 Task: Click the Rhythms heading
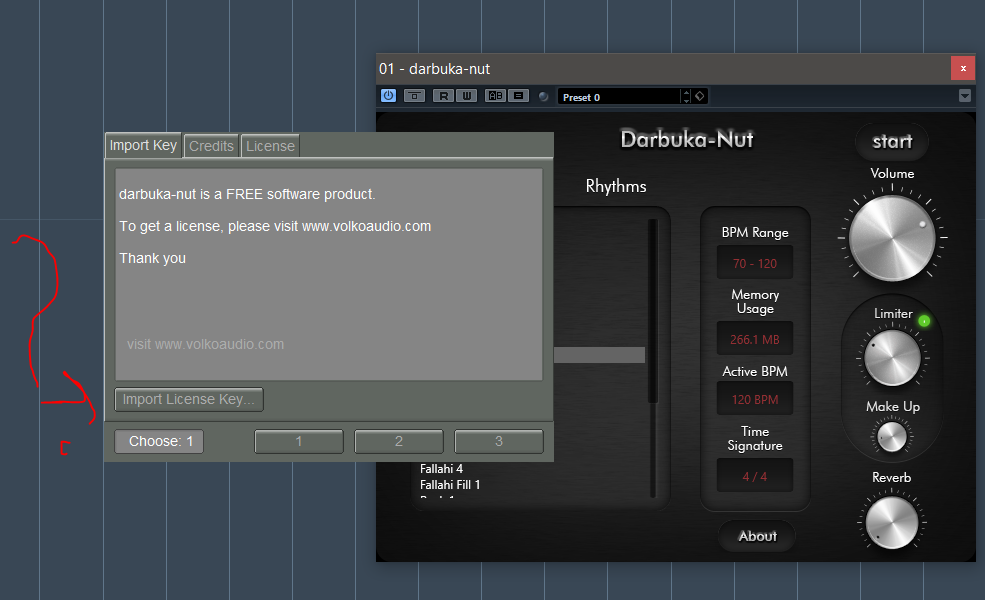pos(616,186)
